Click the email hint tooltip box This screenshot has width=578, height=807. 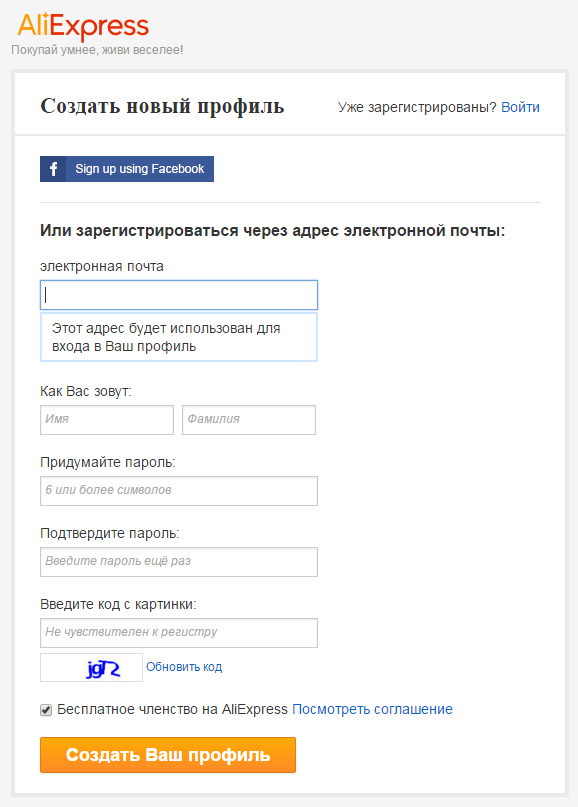179,337
